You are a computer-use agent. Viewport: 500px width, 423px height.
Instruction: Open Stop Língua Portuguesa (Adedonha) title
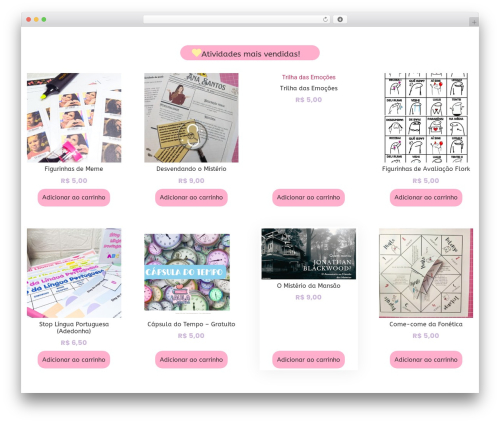pos(74,327)
